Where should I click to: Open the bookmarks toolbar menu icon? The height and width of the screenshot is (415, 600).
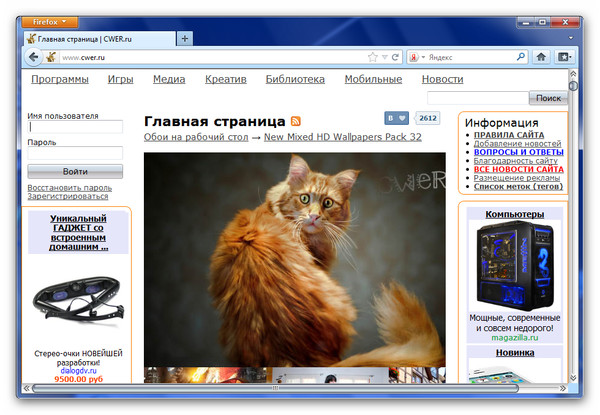click(x=565, y=57)
